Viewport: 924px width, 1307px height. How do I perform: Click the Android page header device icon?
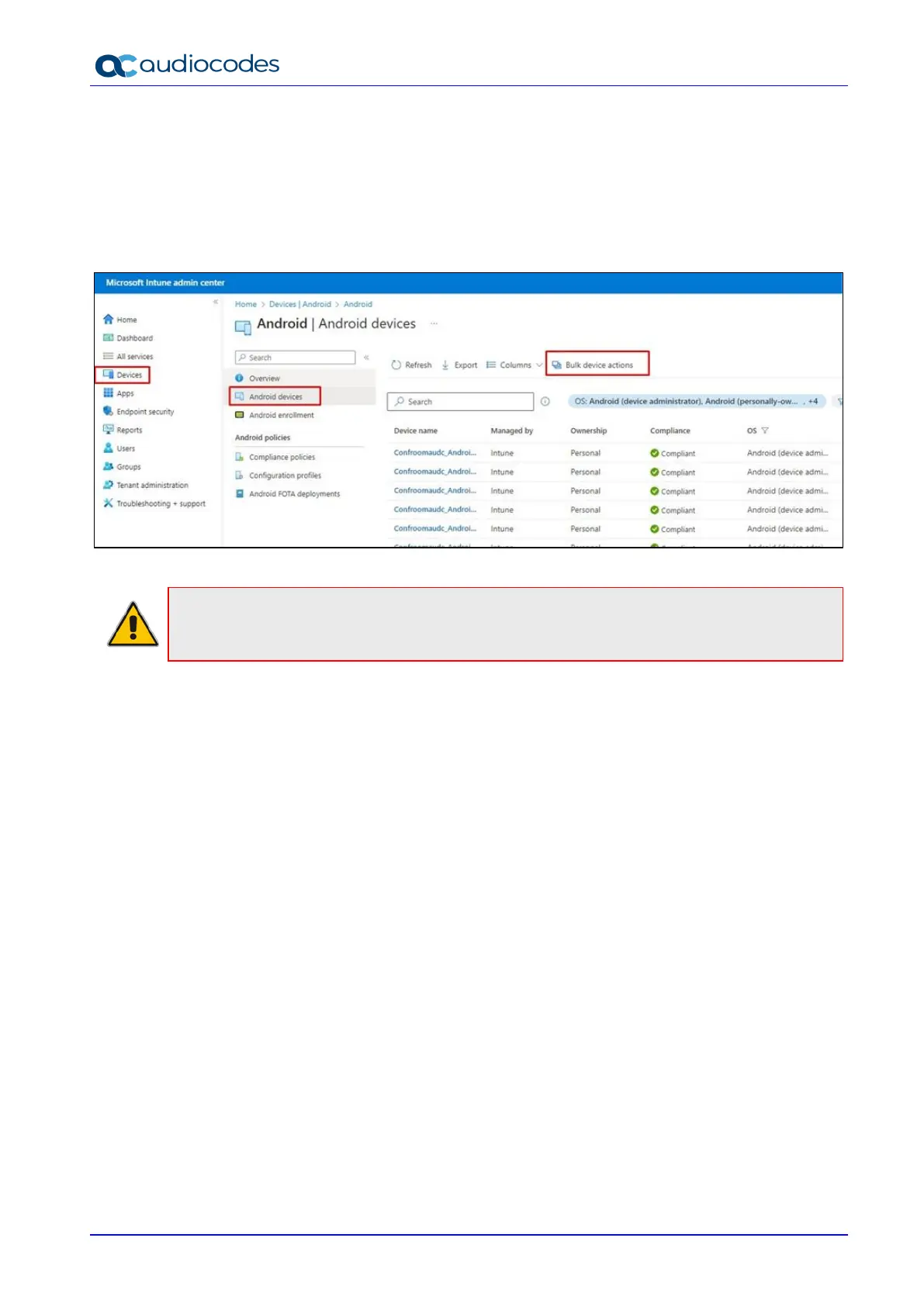[243, 327]
